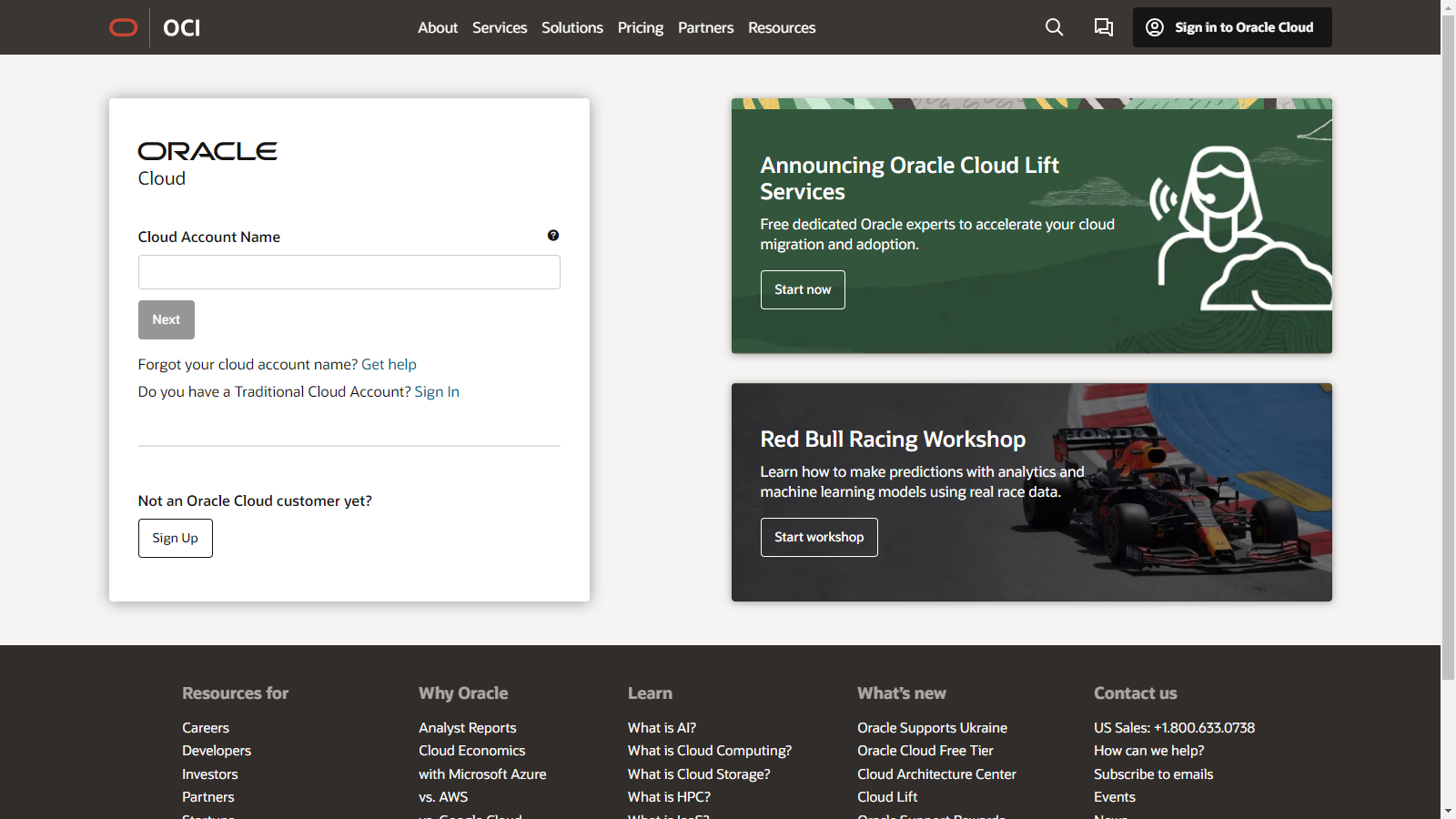This screenshot has width=1456, height=819.
Task: Open the Services menu
Action: (x=500, y=27)
